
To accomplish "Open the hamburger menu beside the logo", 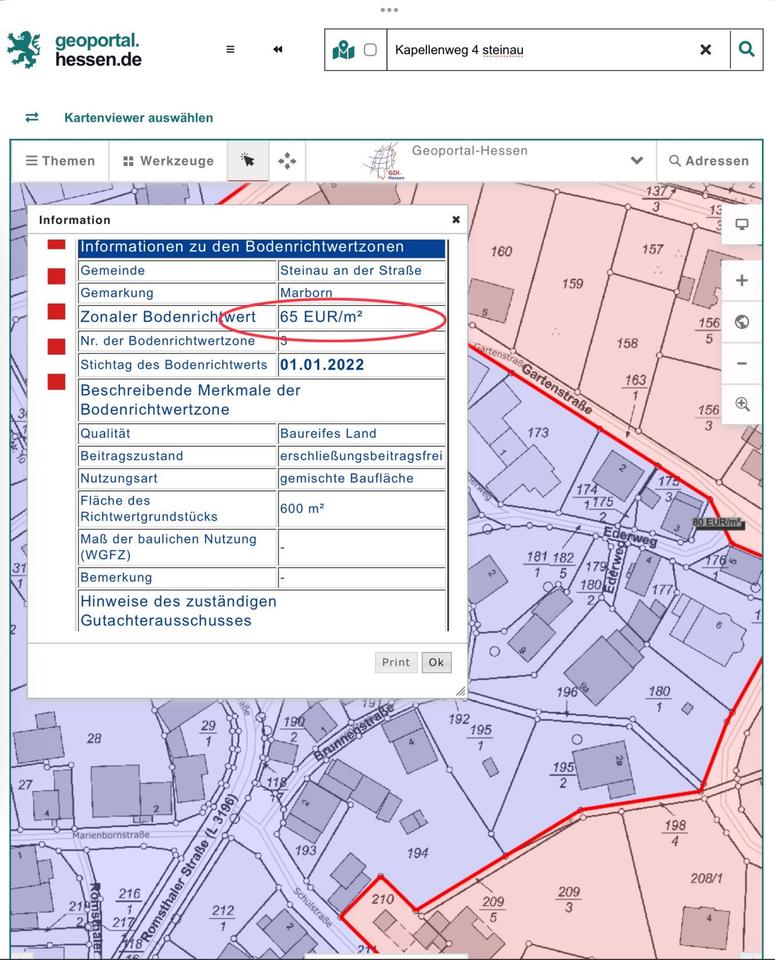I will pos(230,49).
